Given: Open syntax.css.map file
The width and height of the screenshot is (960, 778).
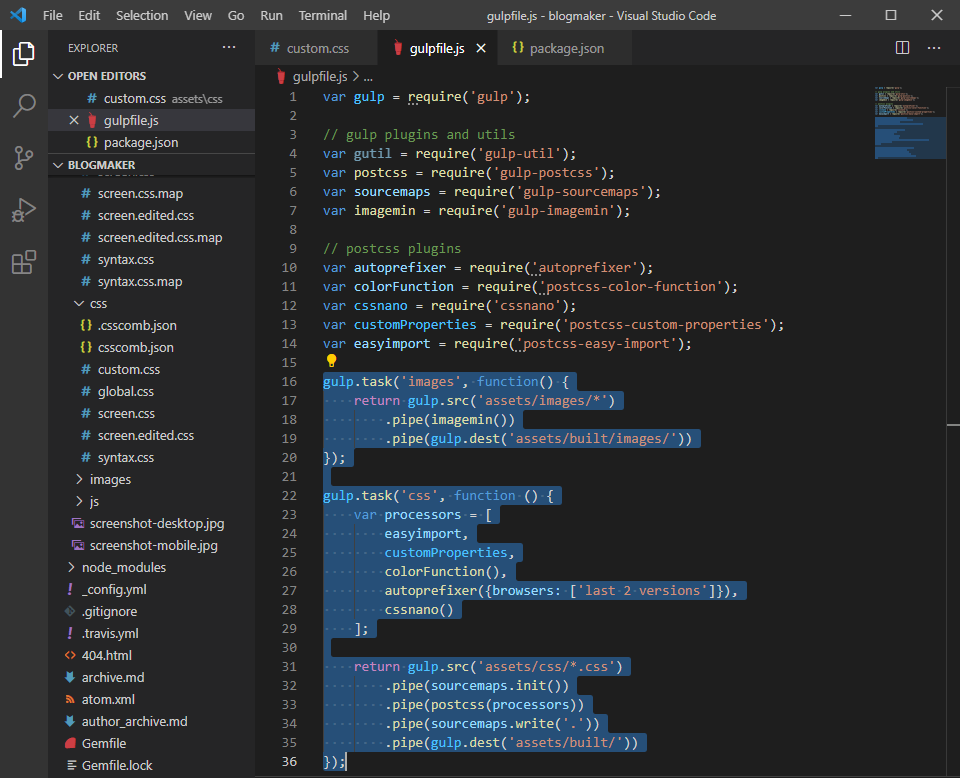Looking at the screenshot, I should click(x=151, y=282).
